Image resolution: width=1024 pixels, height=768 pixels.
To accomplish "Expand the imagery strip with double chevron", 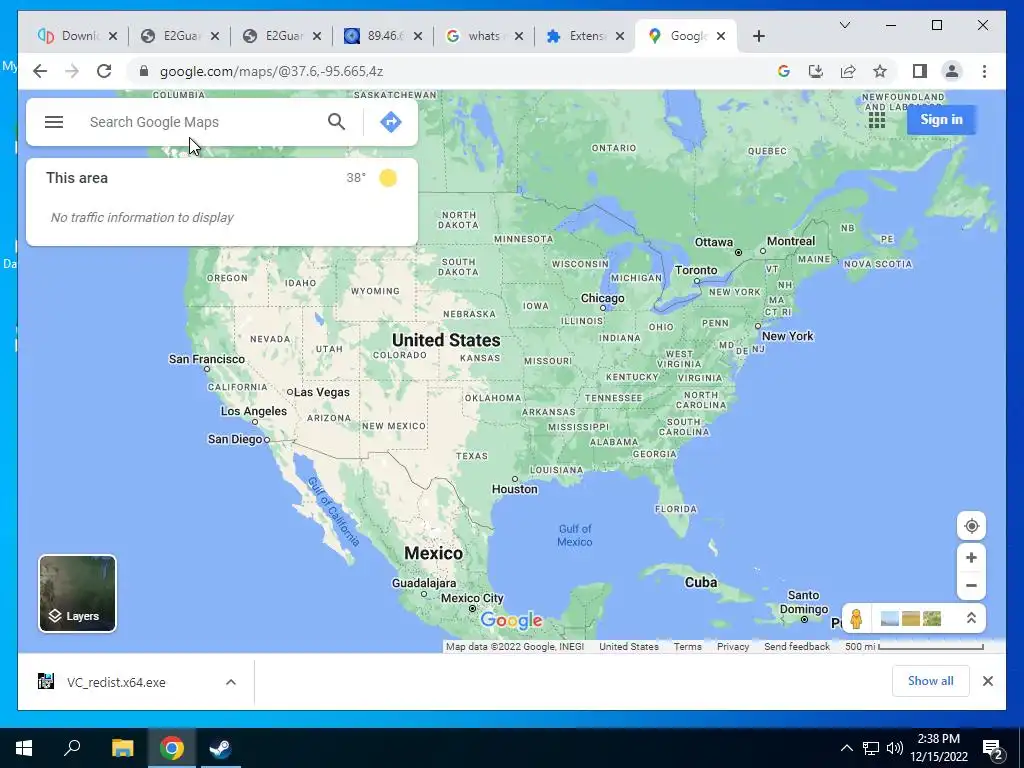I will tap(971, 618).
